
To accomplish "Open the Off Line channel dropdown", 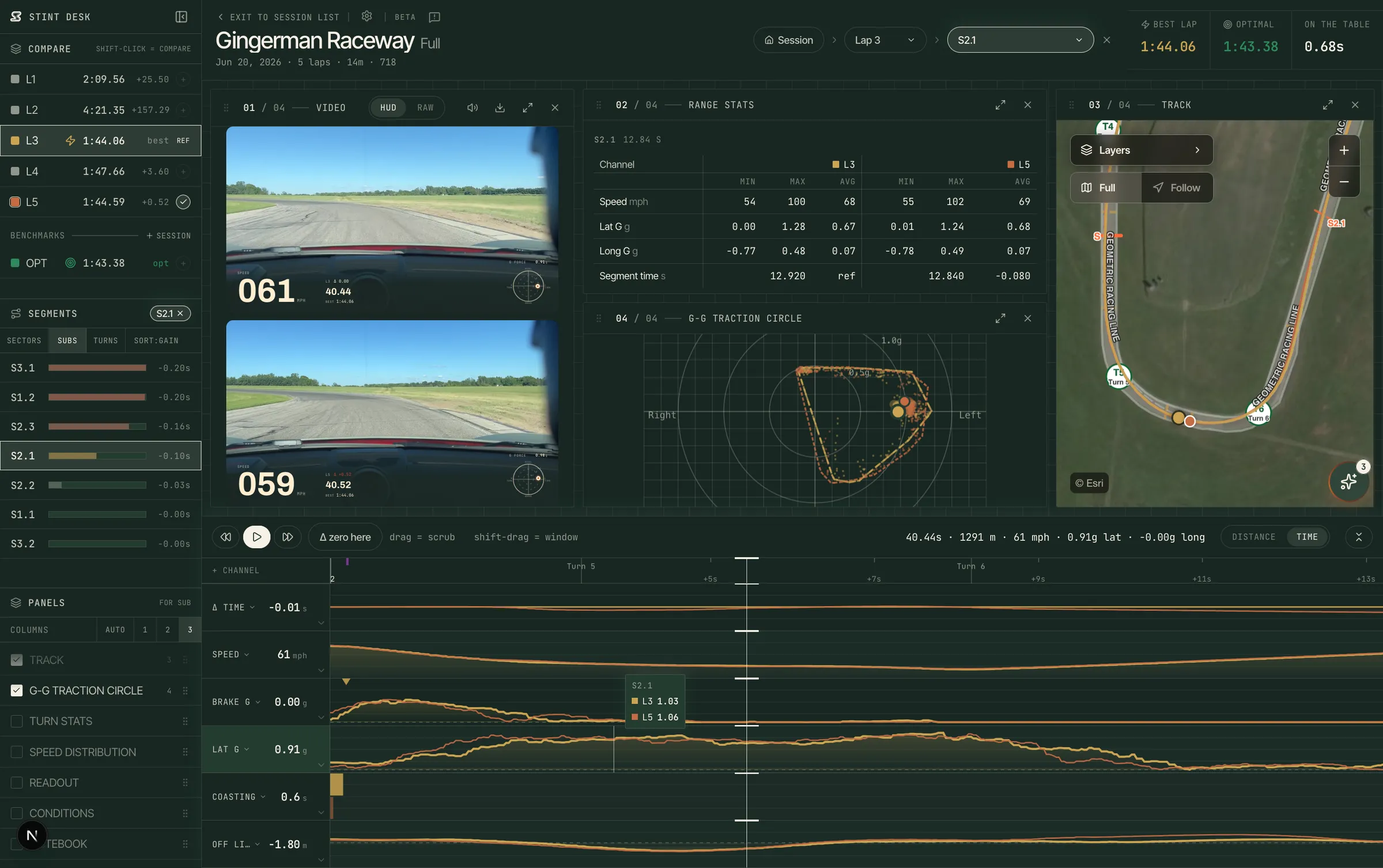I will coord(236,844).
